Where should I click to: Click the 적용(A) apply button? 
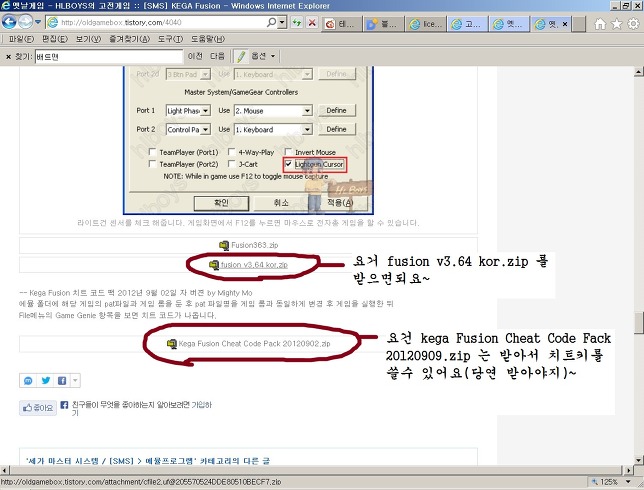340,203
